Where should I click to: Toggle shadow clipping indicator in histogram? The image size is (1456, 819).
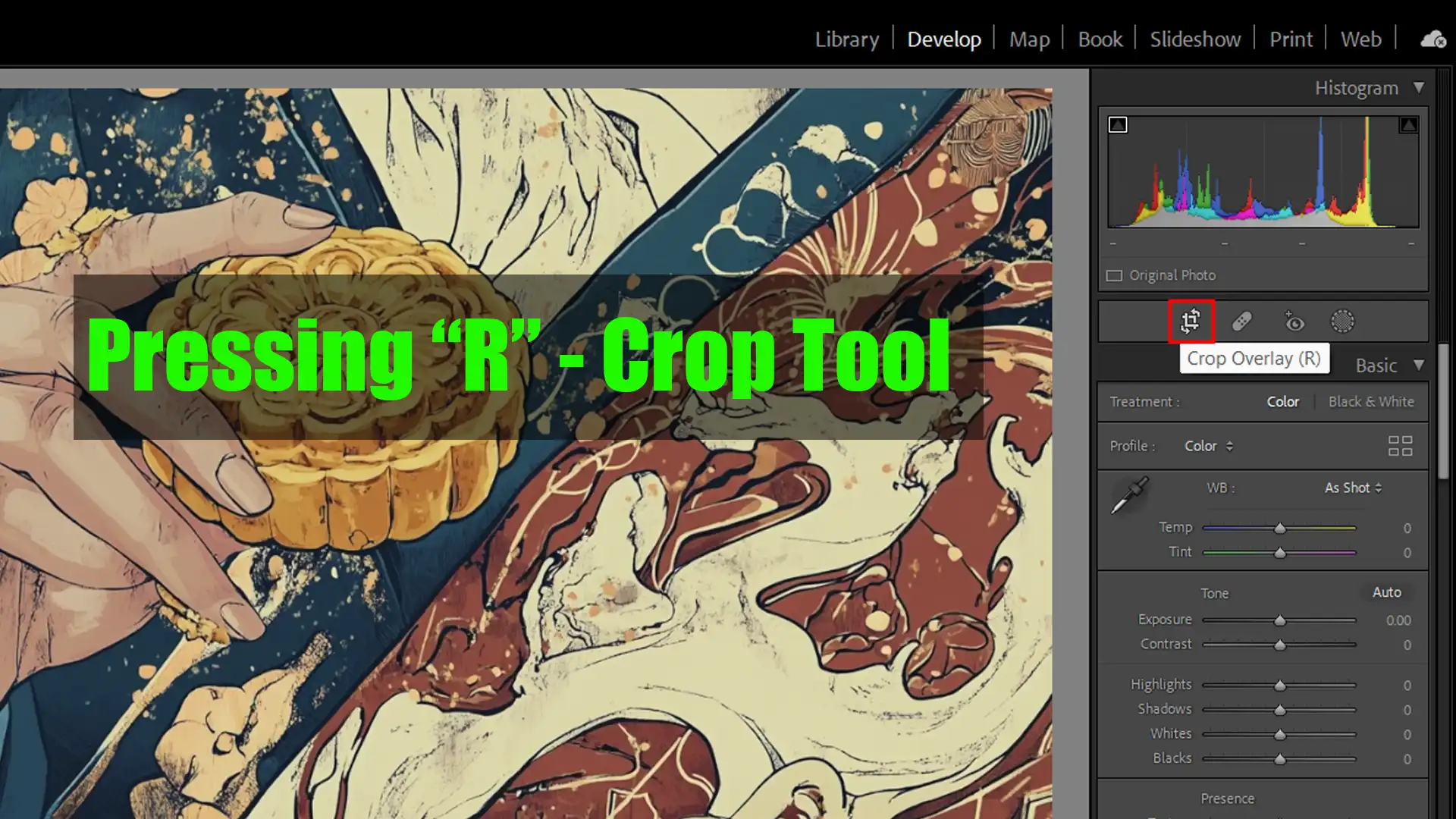(1118, 125)
